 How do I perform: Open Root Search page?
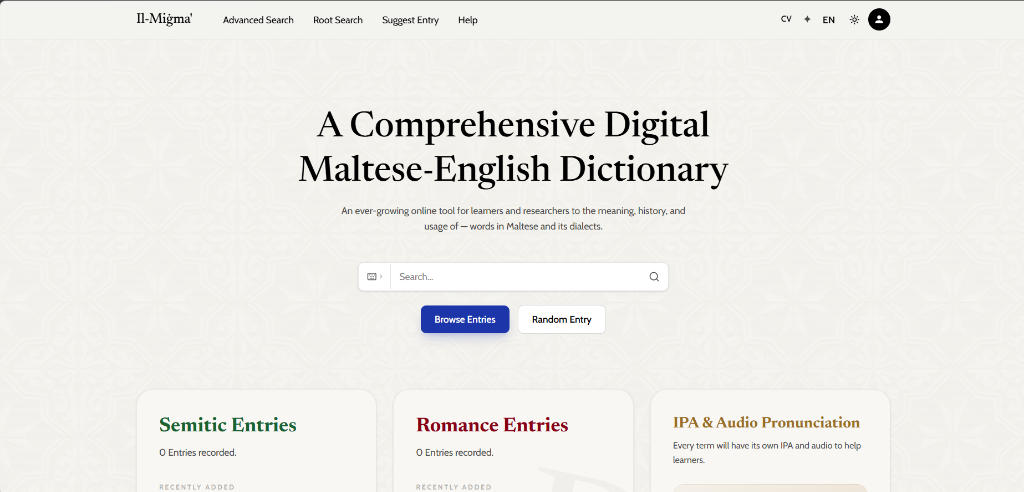pos(338,20)
